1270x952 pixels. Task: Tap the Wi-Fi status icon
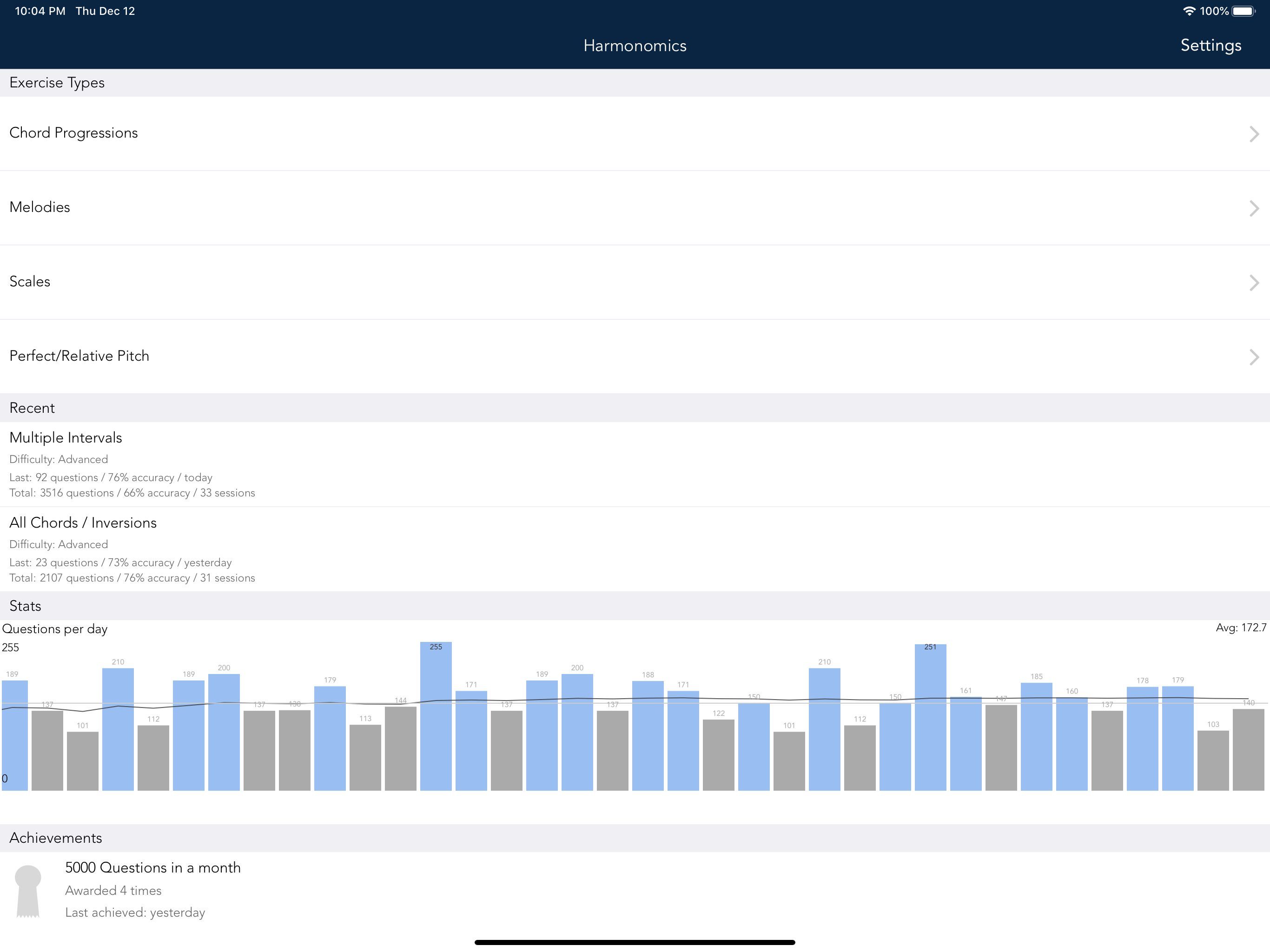[1189, 11]
